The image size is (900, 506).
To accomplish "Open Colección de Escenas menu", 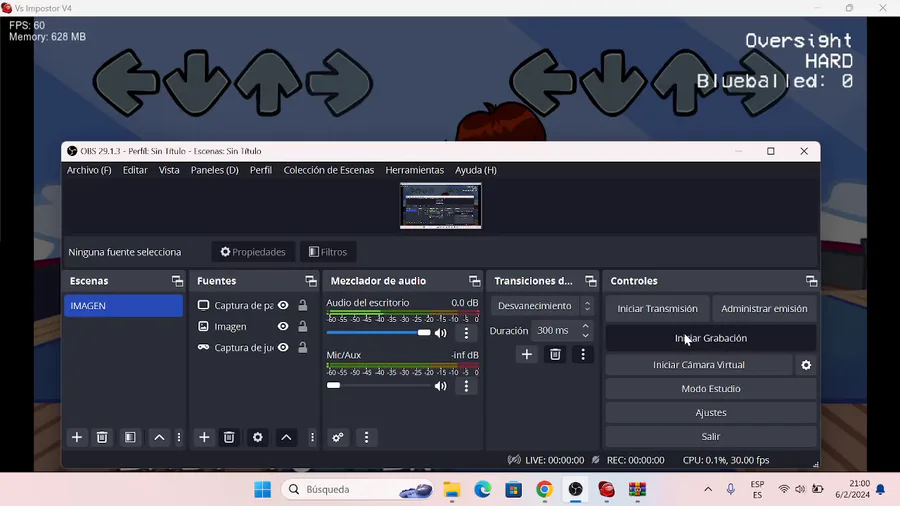I will click(328, 170).
